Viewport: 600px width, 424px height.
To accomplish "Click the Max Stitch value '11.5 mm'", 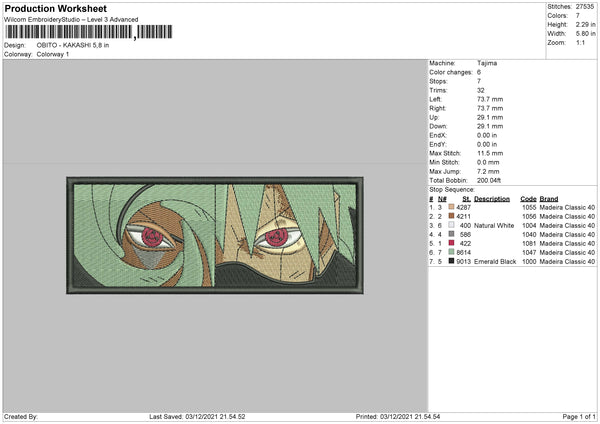I will click(490, 153).
